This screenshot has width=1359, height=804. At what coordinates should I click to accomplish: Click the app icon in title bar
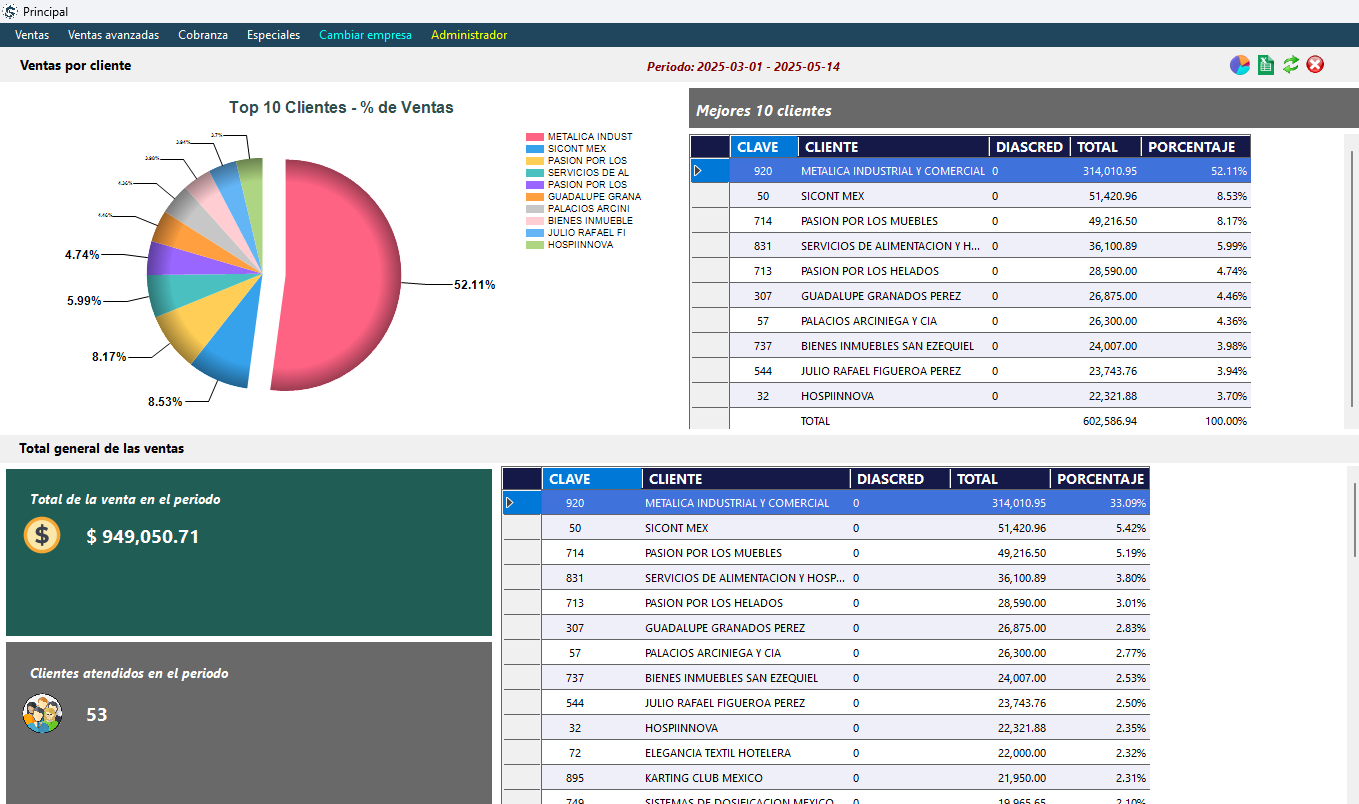click(x=10, y=11)
